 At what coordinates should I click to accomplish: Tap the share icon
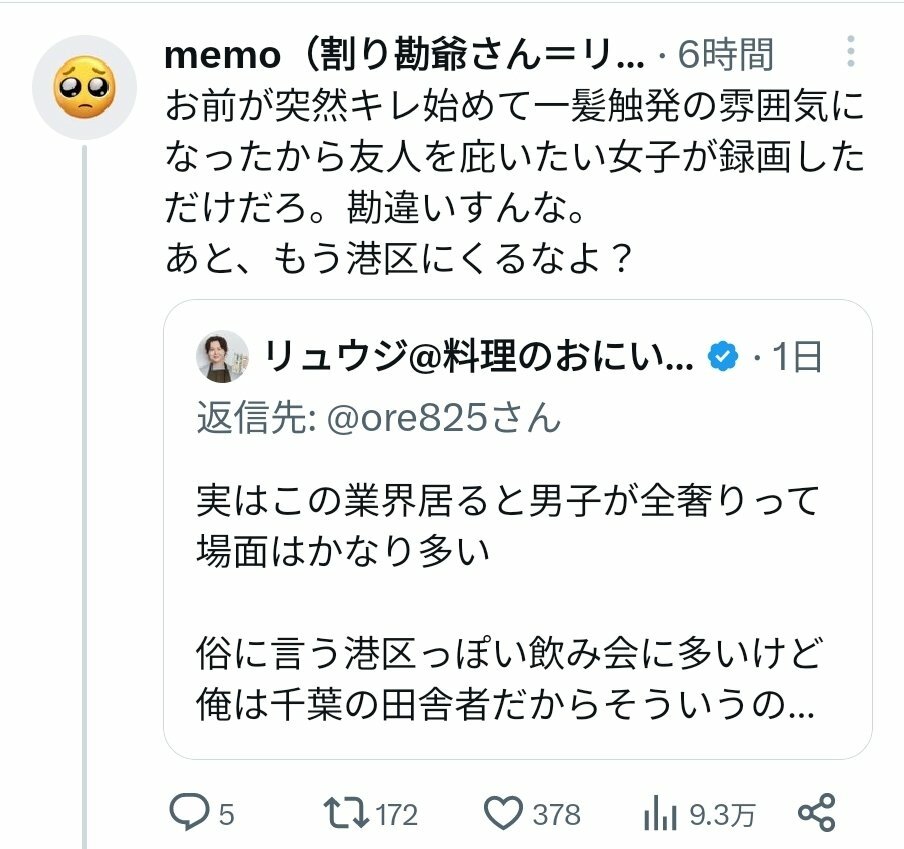[x=818, y=813]
